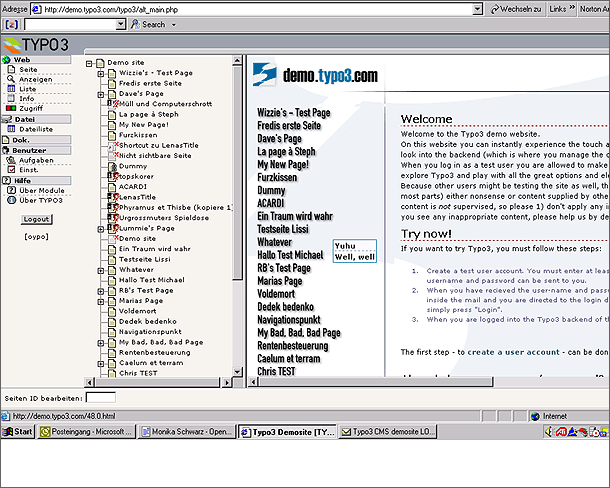Click the Info module icon
610x488 pixels.
[x=11, y=98]
